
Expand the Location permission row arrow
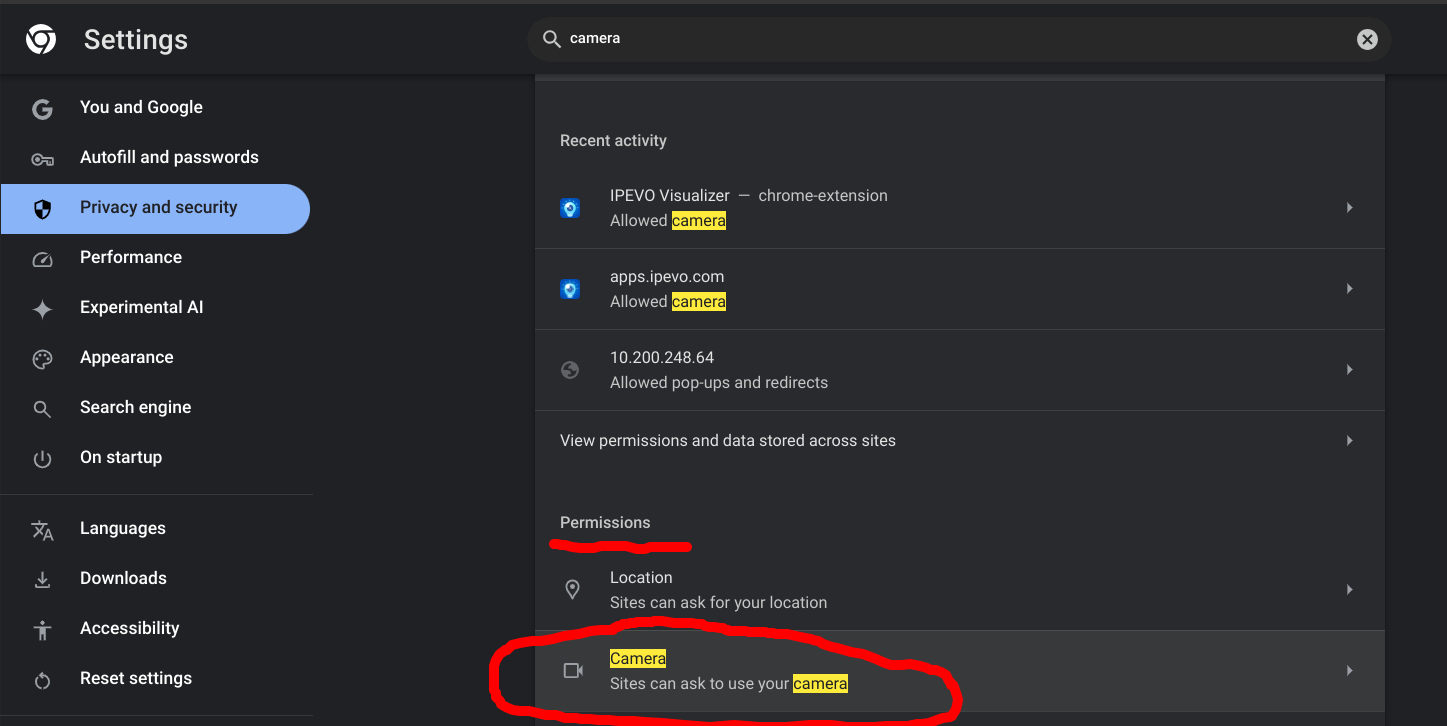[x=1349, y=590]
